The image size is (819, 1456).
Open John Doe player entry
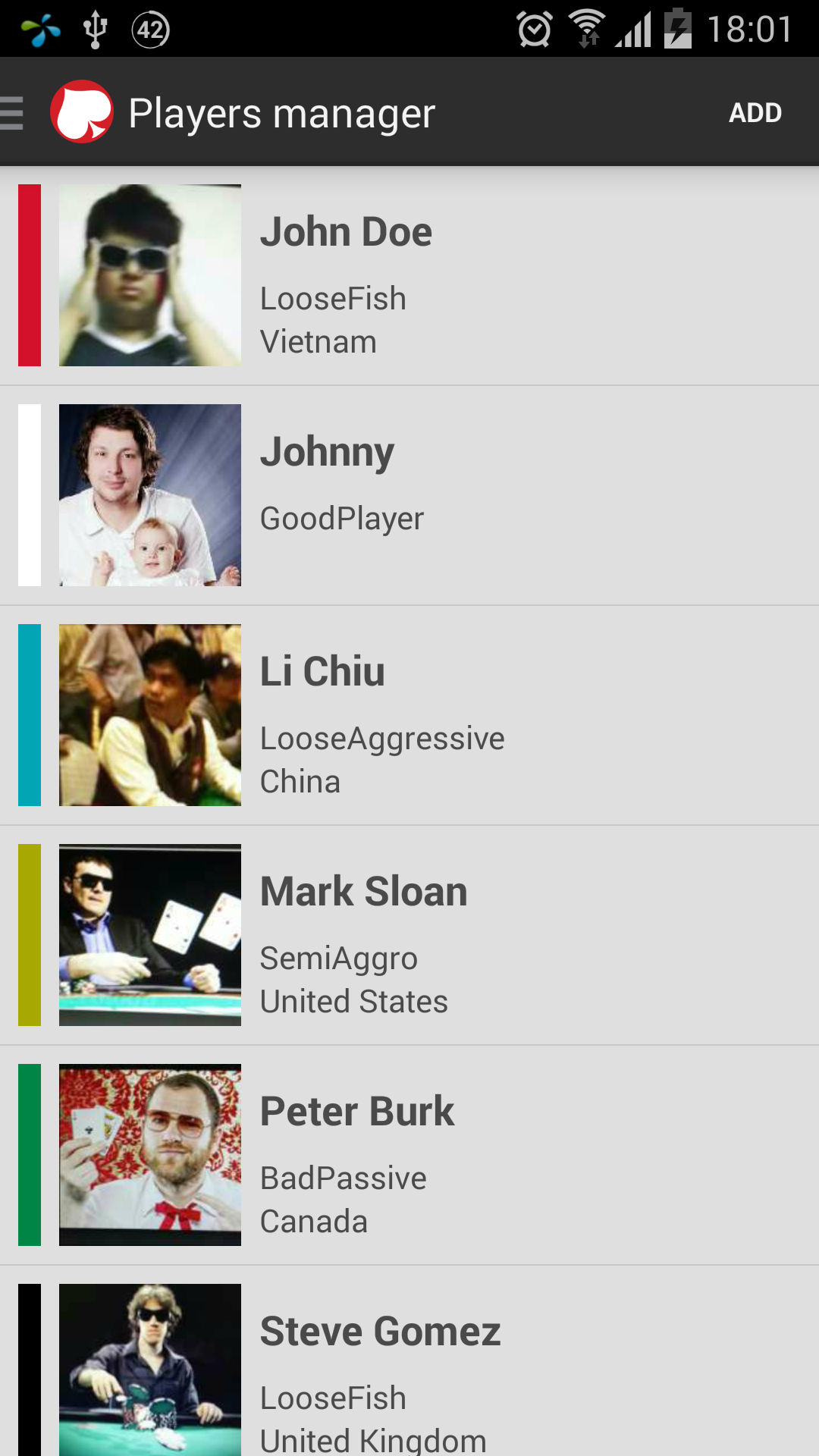click(x=409, y=275)
